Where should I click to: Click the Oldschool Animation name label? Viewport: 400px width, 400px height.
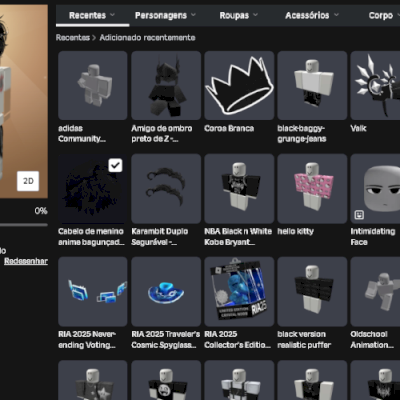point(372,339)
